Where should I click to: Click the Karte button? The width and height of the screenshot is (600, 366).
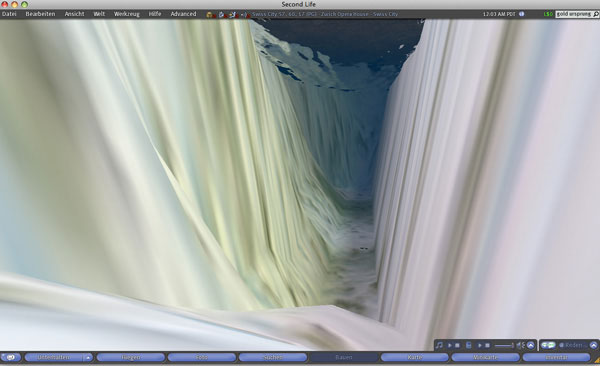414,357
